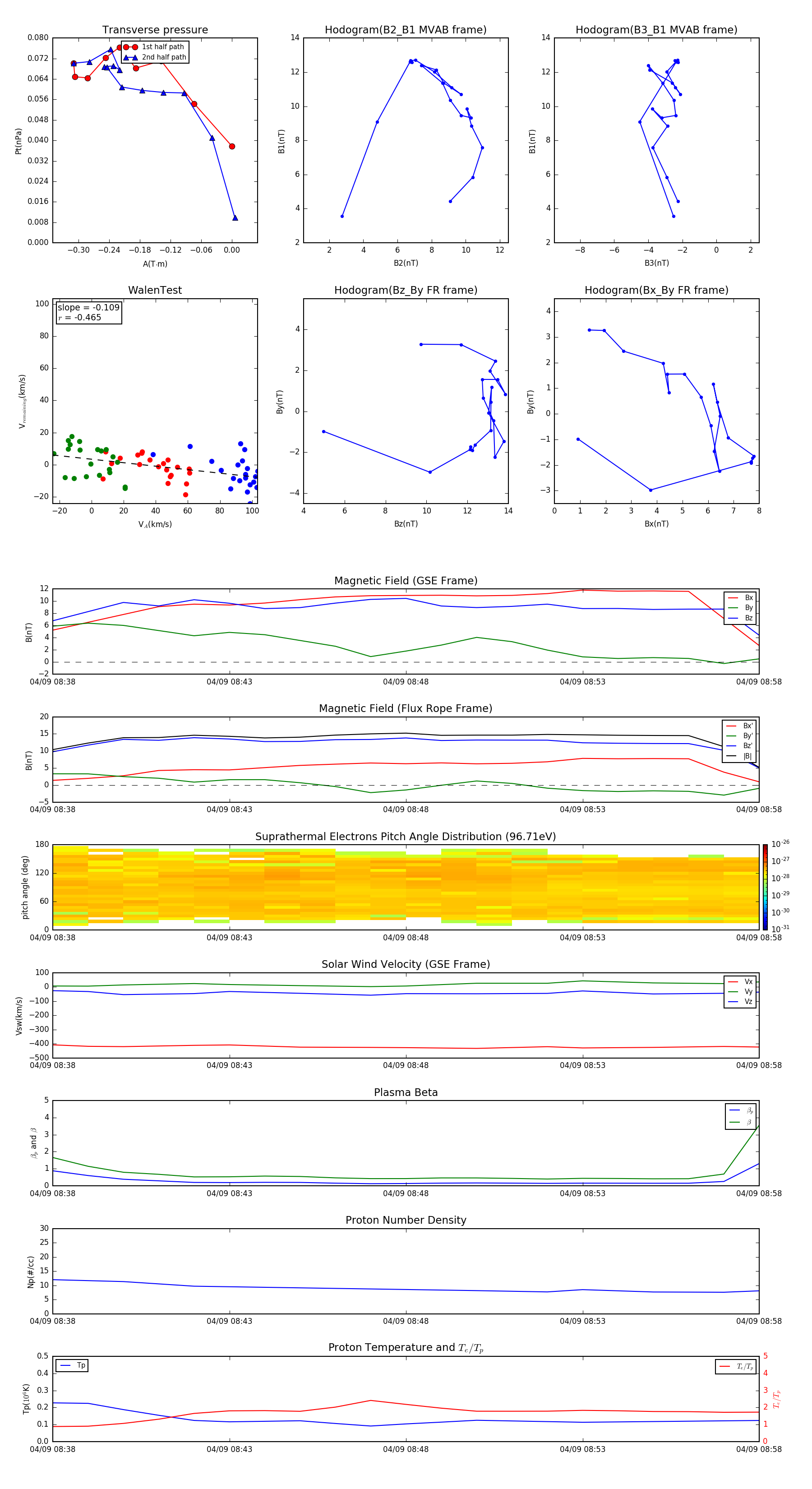
Task: Click the Te/Tp legend entry
Action: tap(736, 1366)
